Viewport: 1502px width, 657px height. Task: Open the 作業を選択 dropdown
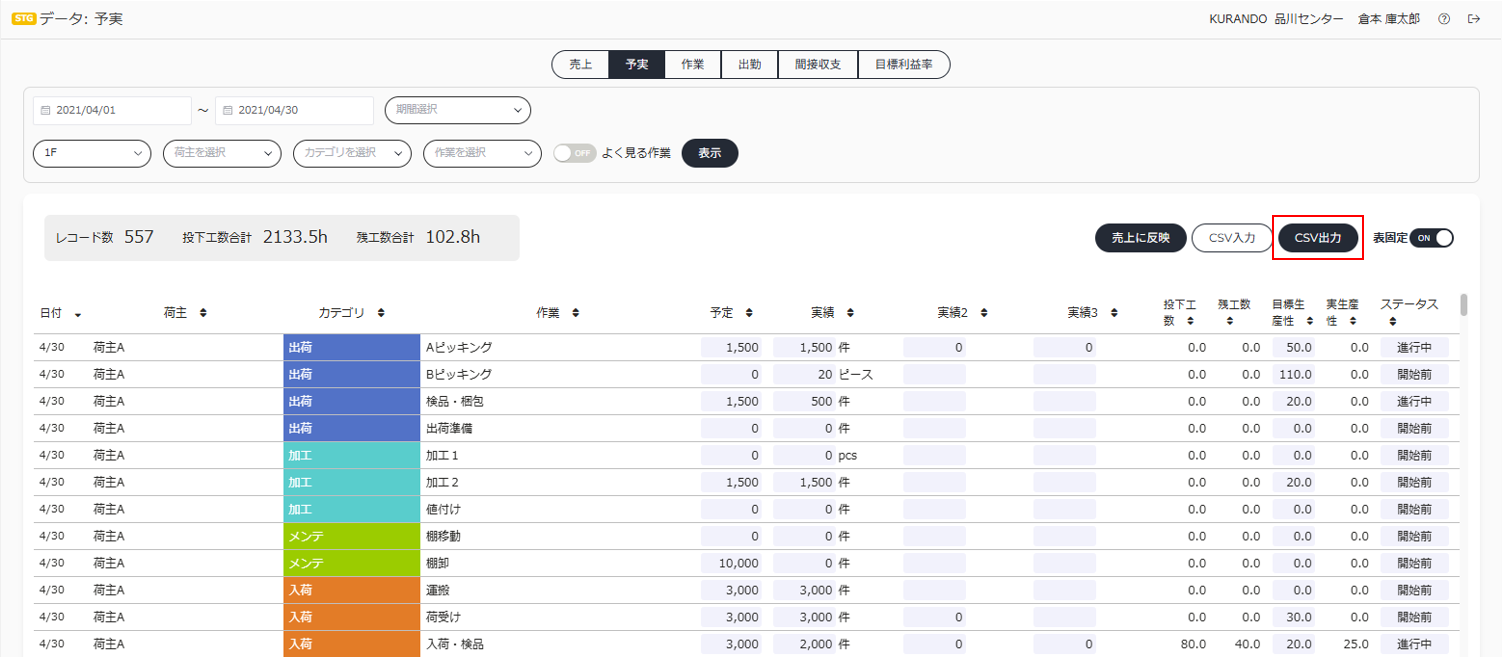[482, 153]
